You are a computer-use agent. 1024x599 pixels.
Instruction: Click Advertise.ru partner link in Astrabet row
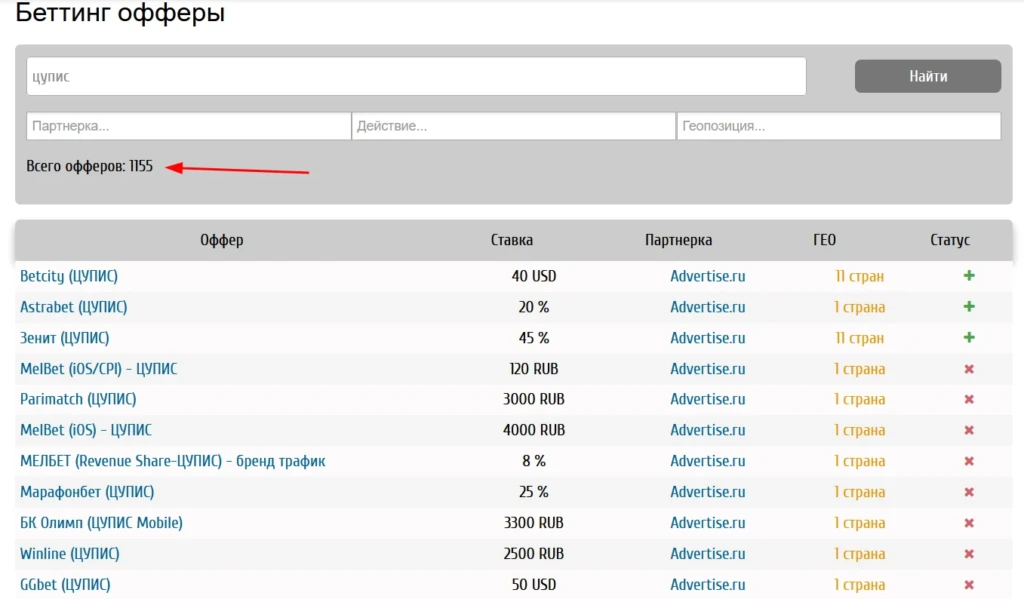[707, 307]
